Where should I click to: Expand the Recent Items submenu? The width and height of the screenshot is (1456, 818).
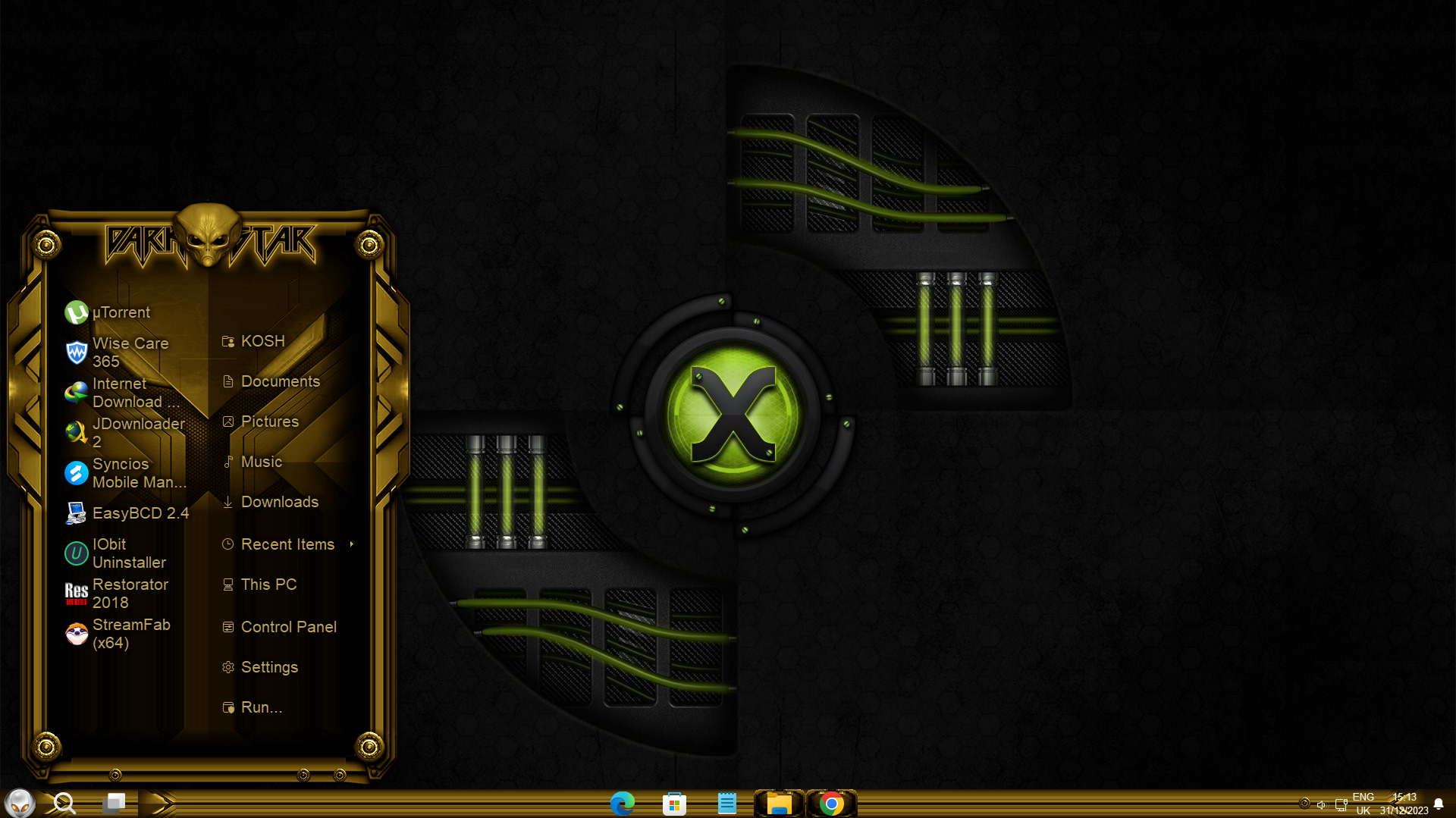tap(287, 544)
